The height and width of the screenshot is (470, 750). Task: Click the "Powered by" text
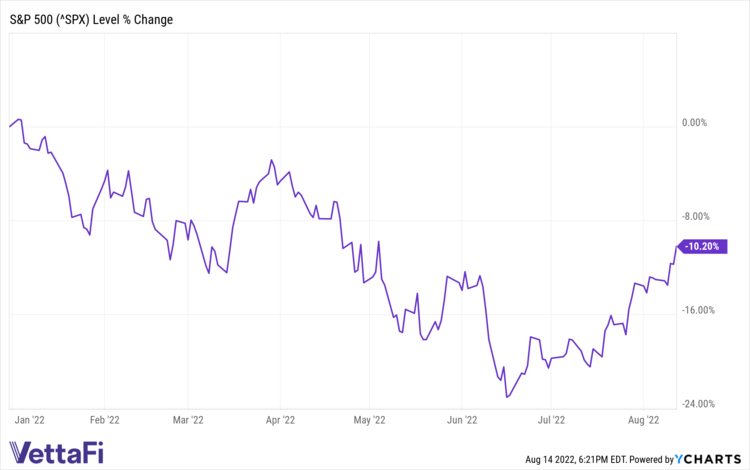pos(657,460)
